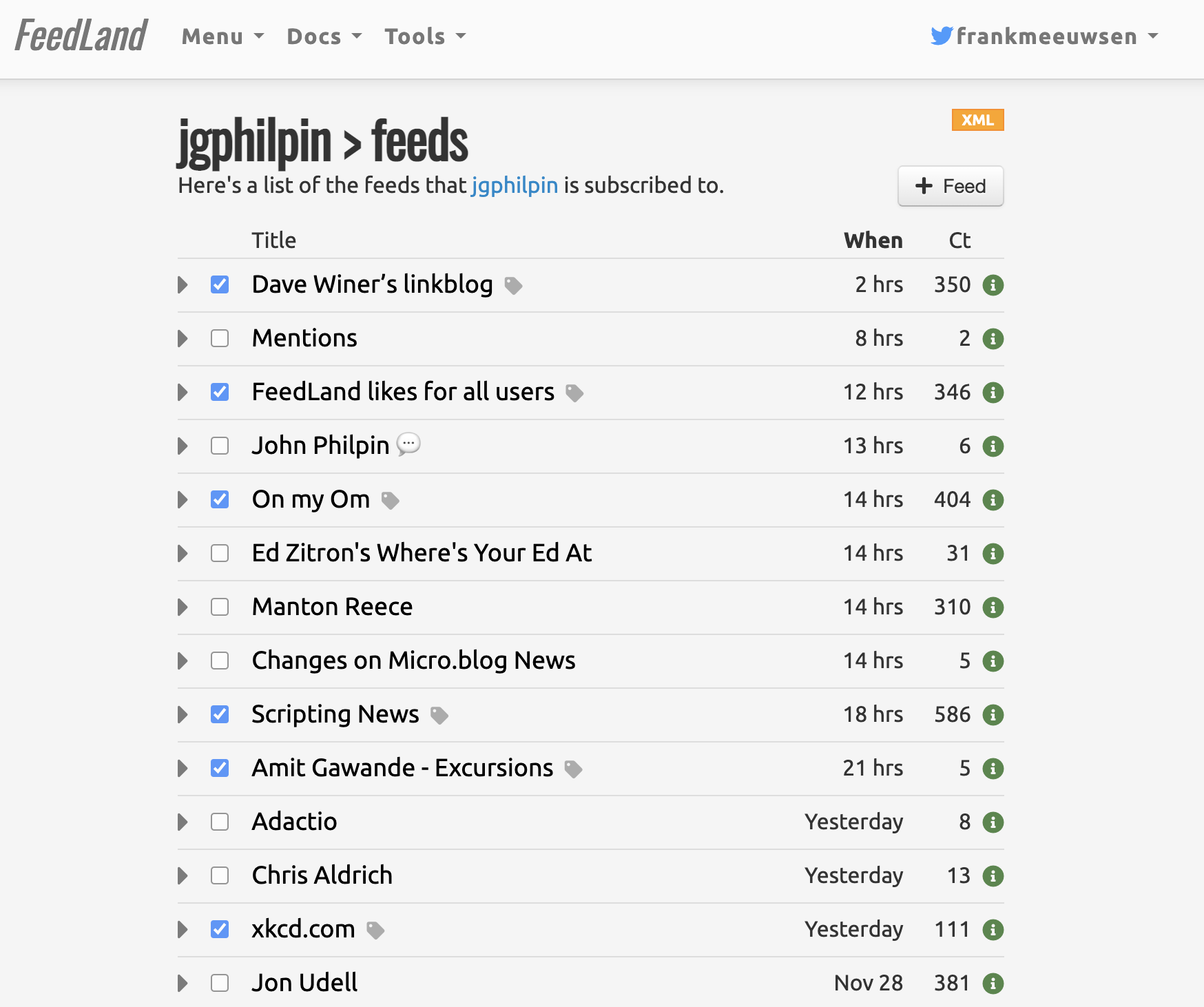Screen dimensions: 1204x1007
Task: Expand the Mentions feed row
Action: pyautogui.click(x=183, y=338)
